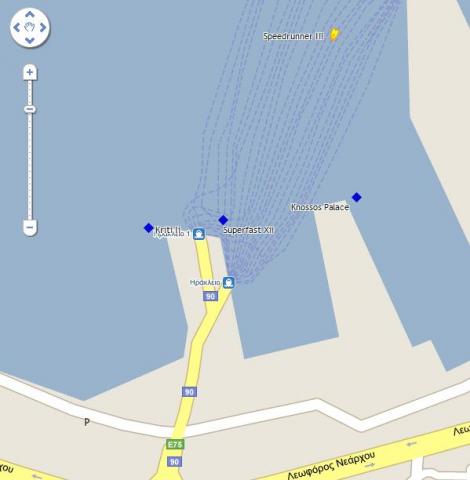Pan the map left with the arrow
Image resolution: width=470 pixels, height=480 pixels.
tap(16, 27)
